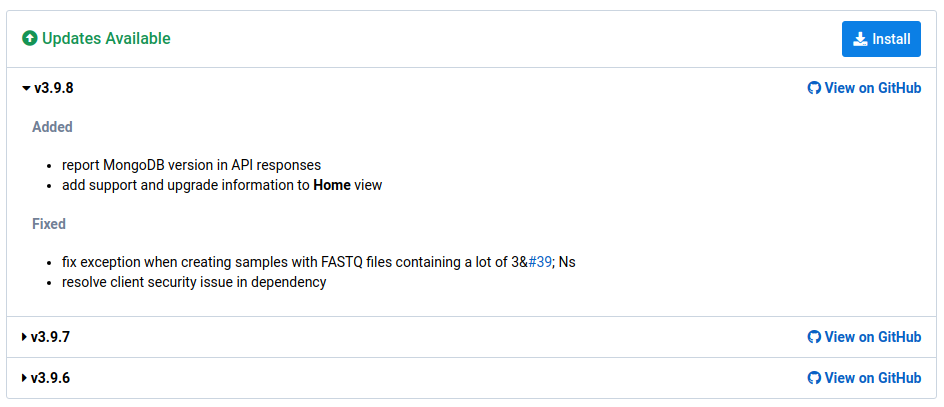Click the GitHub icon for v3.9.7
Screen dimensions: 944x407
click(814, 337)
